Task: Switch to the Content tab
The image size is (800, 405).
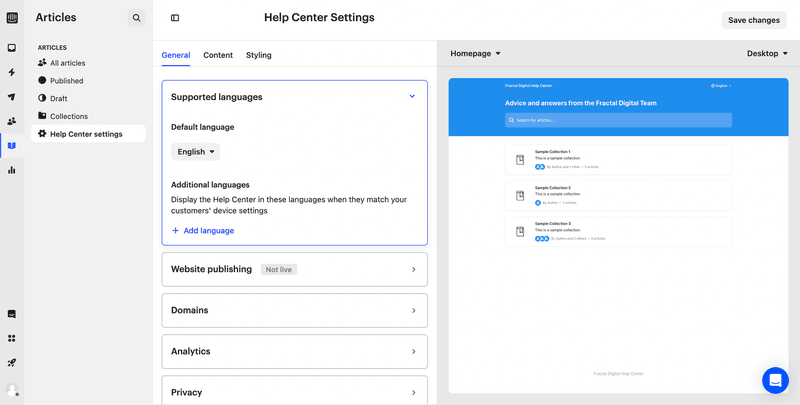Action: click(218, 55)
